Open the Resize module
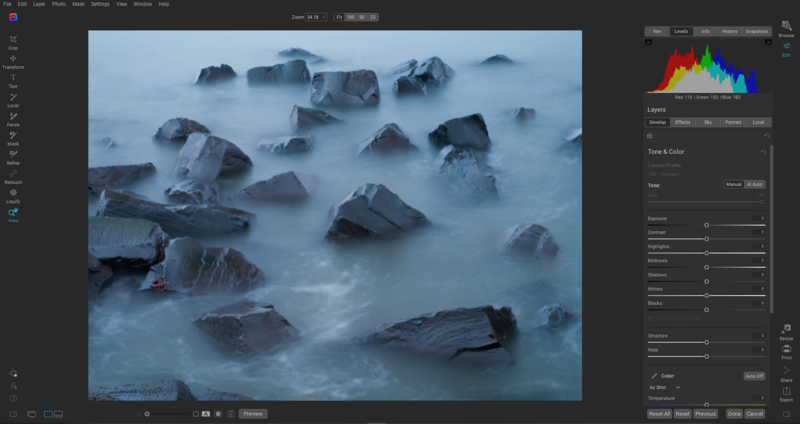Viewport: 800px width, 424px height. pyautogui.click(x=786, y=332)
